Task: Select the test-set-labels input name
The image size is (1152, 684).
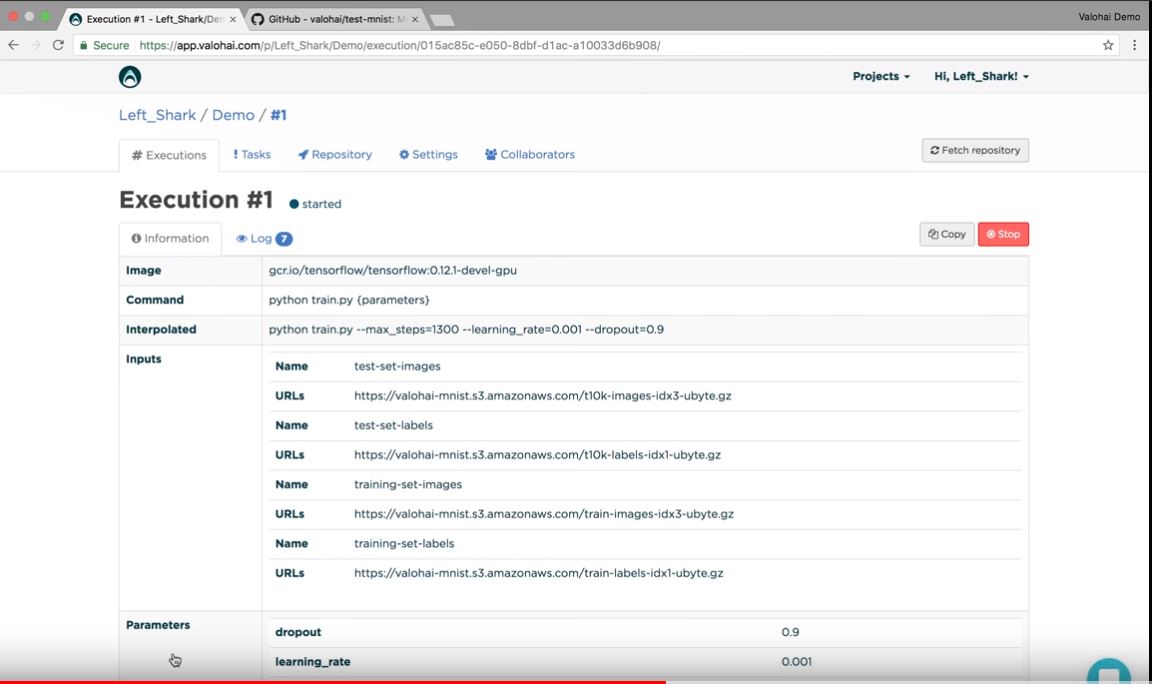Action: [393, 425]
